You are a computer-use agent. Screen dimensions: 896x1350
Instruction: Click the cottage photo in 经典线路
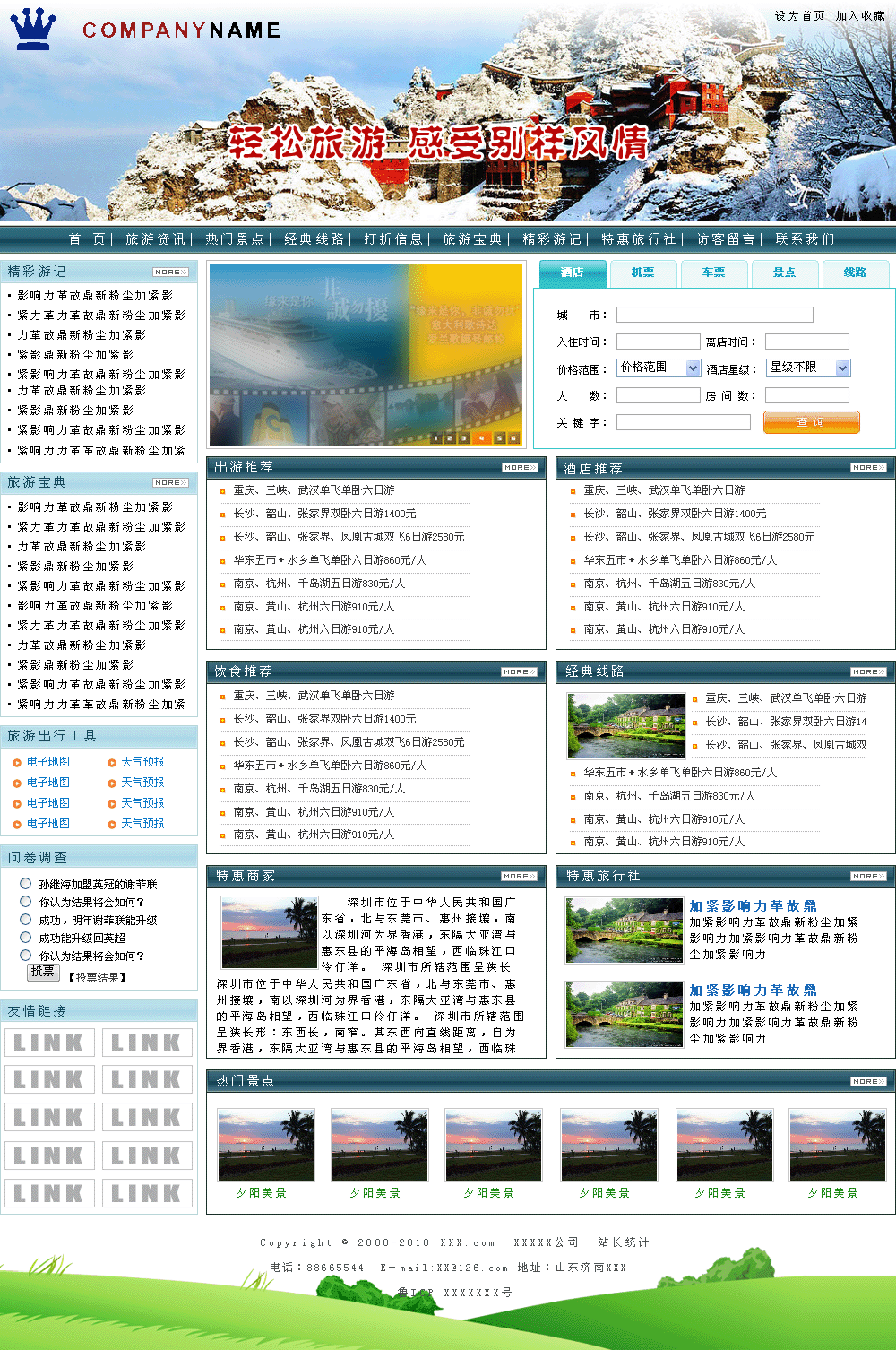625,726
